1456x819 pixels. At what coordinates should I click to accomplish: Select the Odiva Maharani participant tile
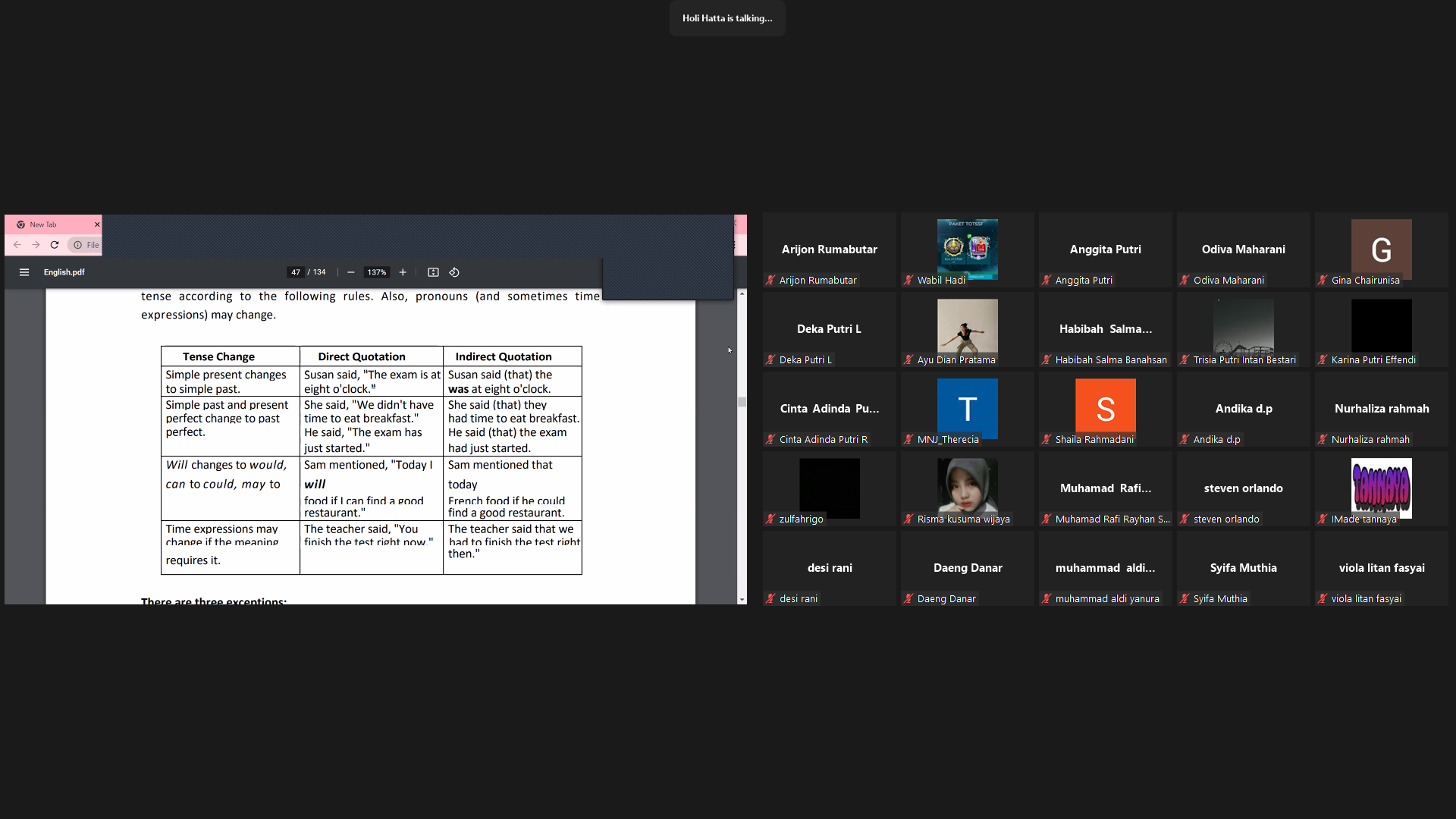pyautogui.click(x=1244, y=250)
